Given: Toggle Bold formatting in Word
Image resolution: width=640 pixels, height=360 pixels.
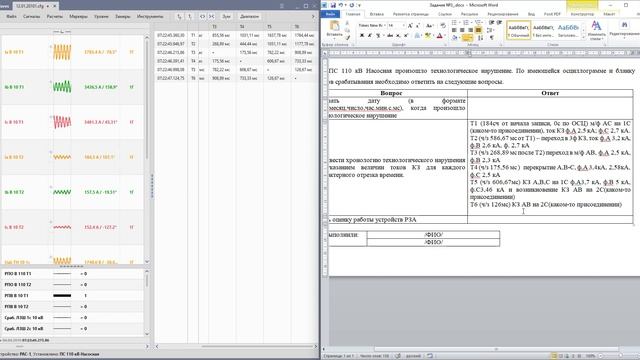Looking at the screenshot, I should point(362,36).
